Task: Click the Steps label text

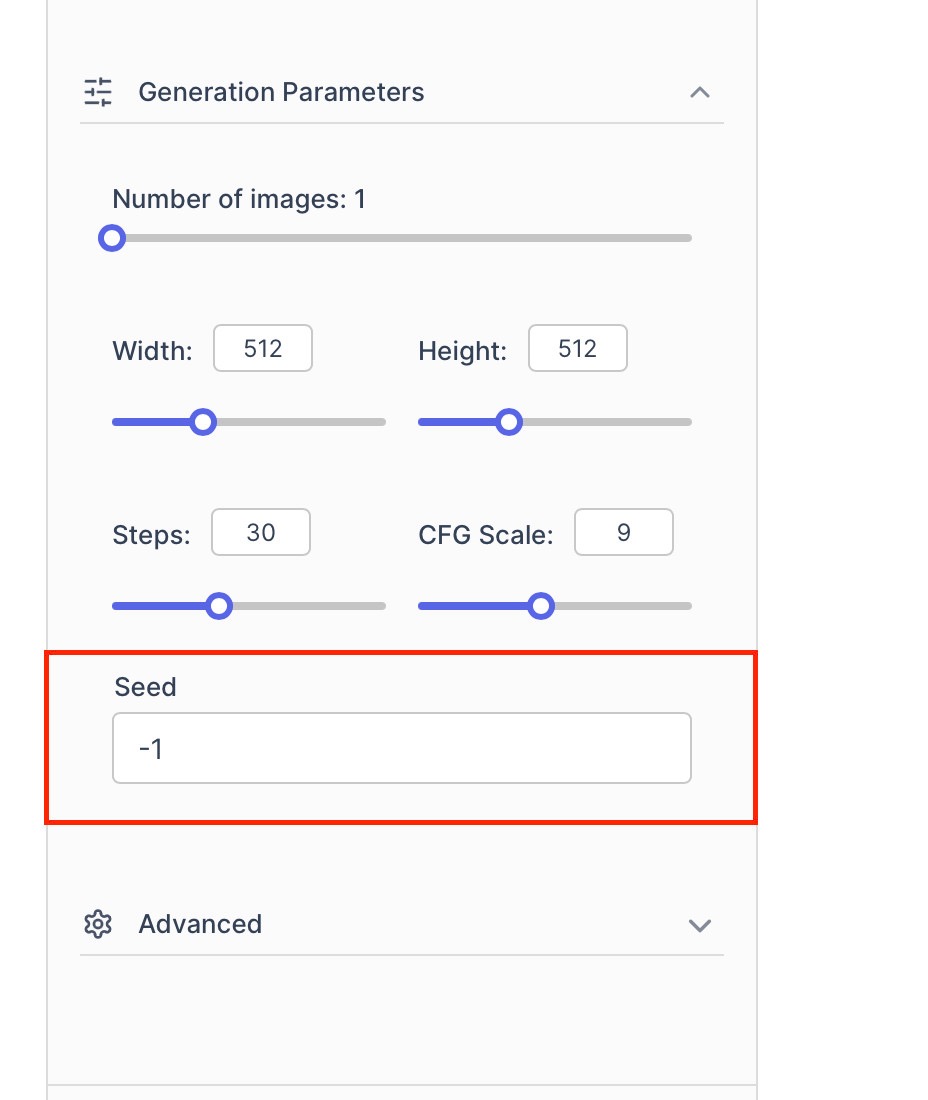Action: coord(151,535)
